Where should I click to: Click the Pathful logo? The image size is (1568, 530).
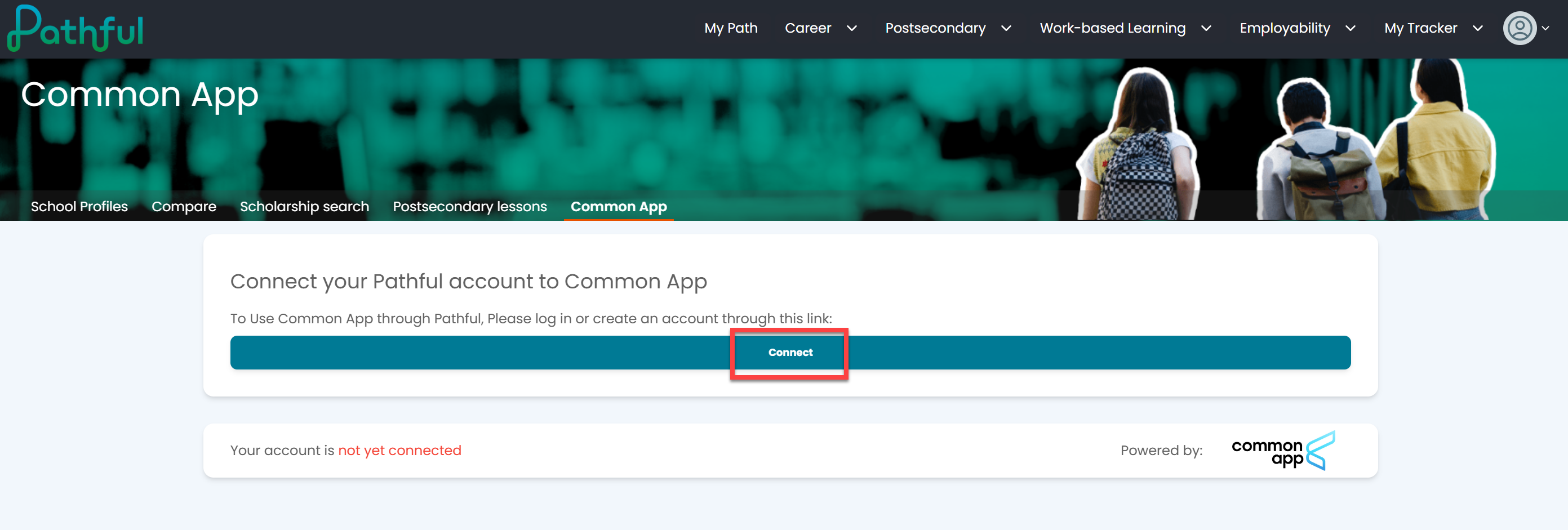[75, 28]
